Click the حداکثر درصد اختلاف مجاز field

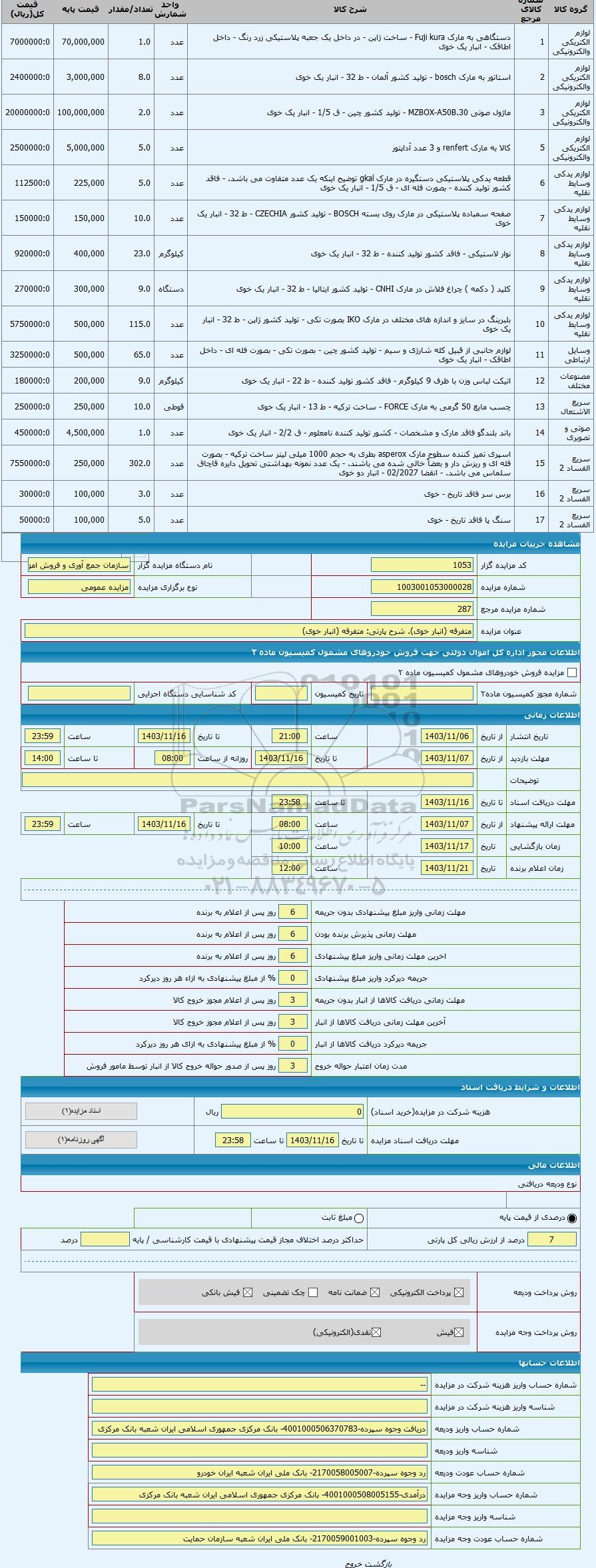click(105, 1239)
